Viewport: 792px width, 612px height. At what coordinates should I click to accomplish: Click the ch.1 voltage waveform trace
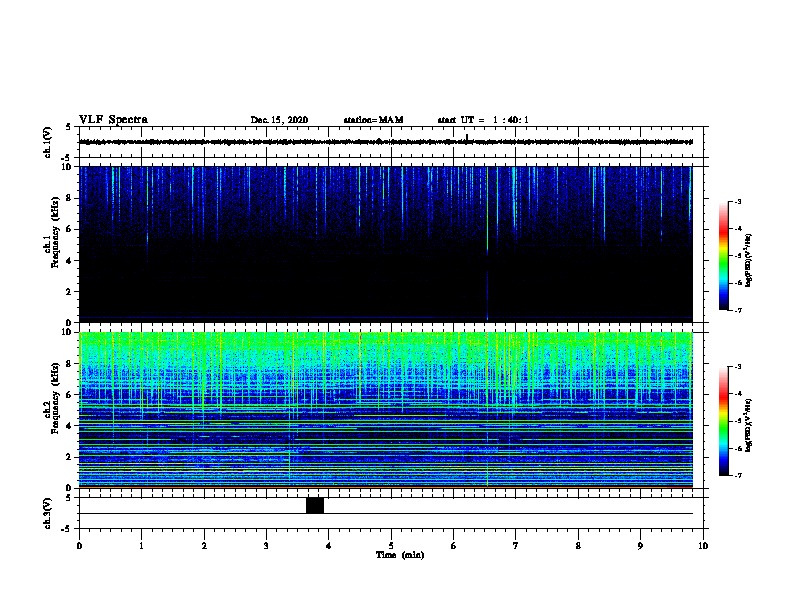tap(386, 142)
